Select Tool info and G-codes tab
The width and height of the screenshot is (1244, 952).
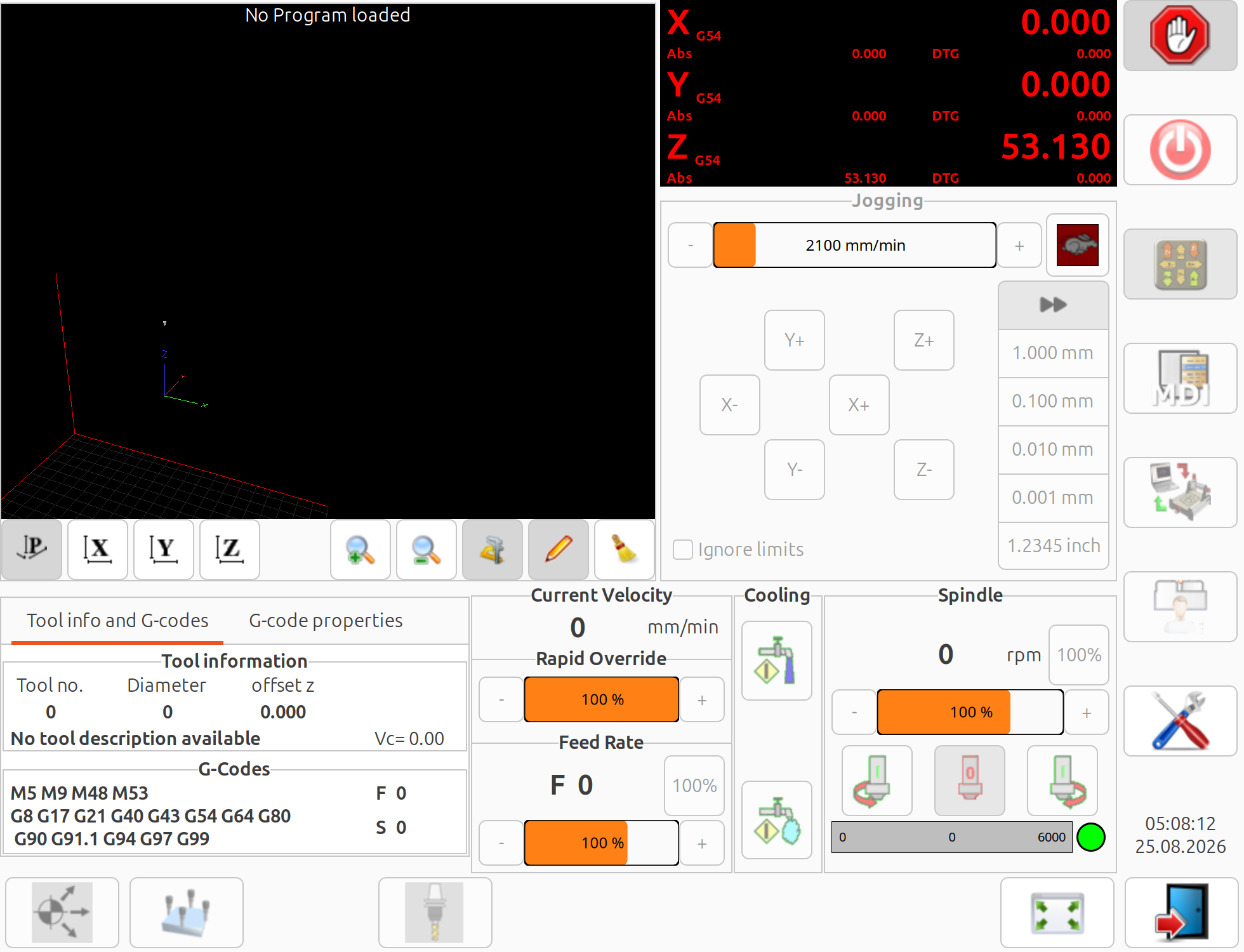(117, 620)
